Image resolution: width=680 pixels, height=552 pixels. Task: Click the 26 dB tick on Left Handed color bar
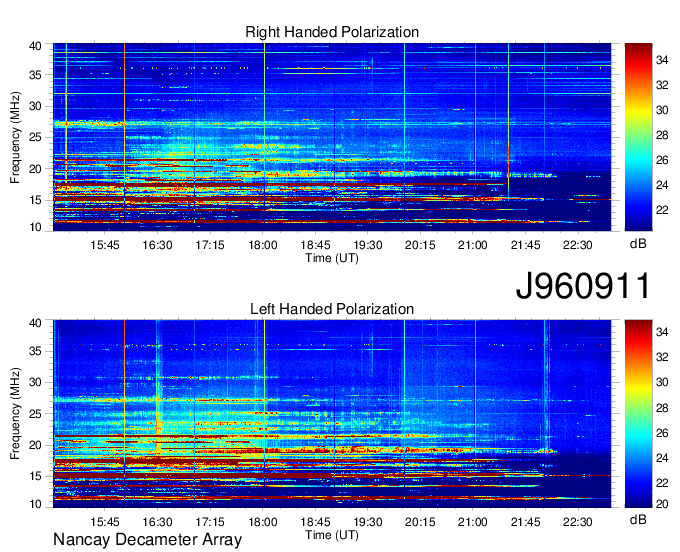pos(662,433)
